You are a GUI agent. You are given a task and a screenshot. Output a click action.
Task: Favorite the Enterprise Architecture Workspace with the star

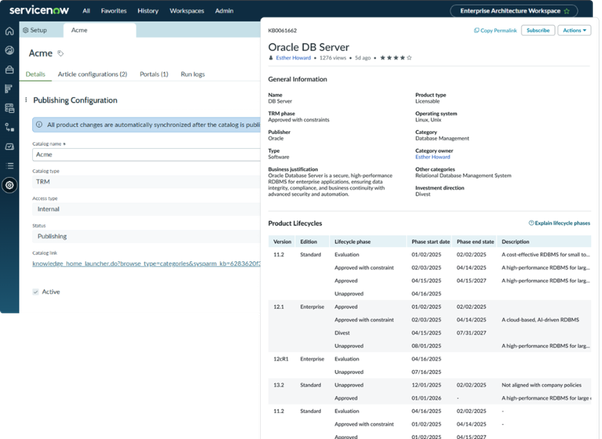coord(567,11)
